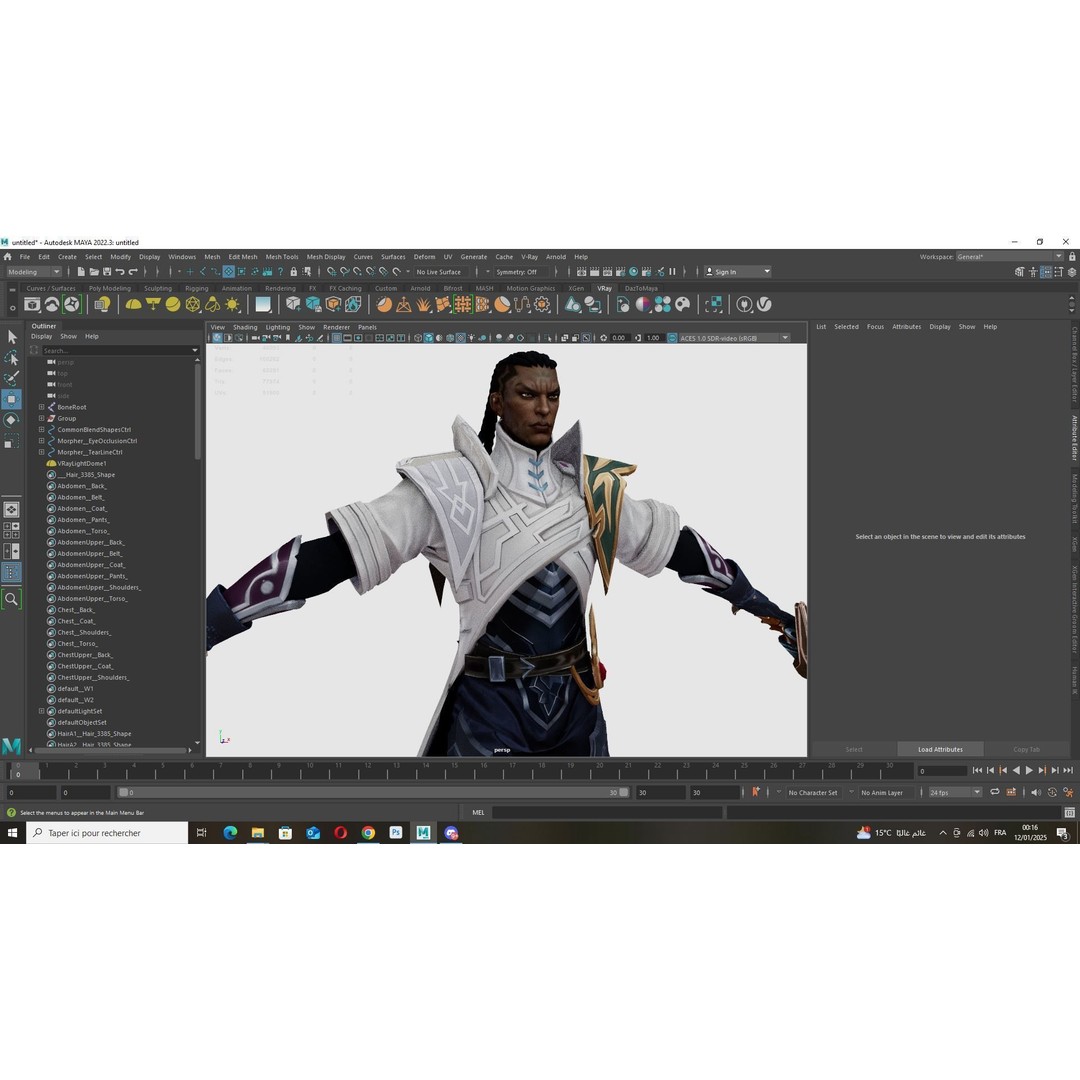1080x1080 pixels.
Task: Click the Load Attributes button
Action: click(x=940, y=749)
